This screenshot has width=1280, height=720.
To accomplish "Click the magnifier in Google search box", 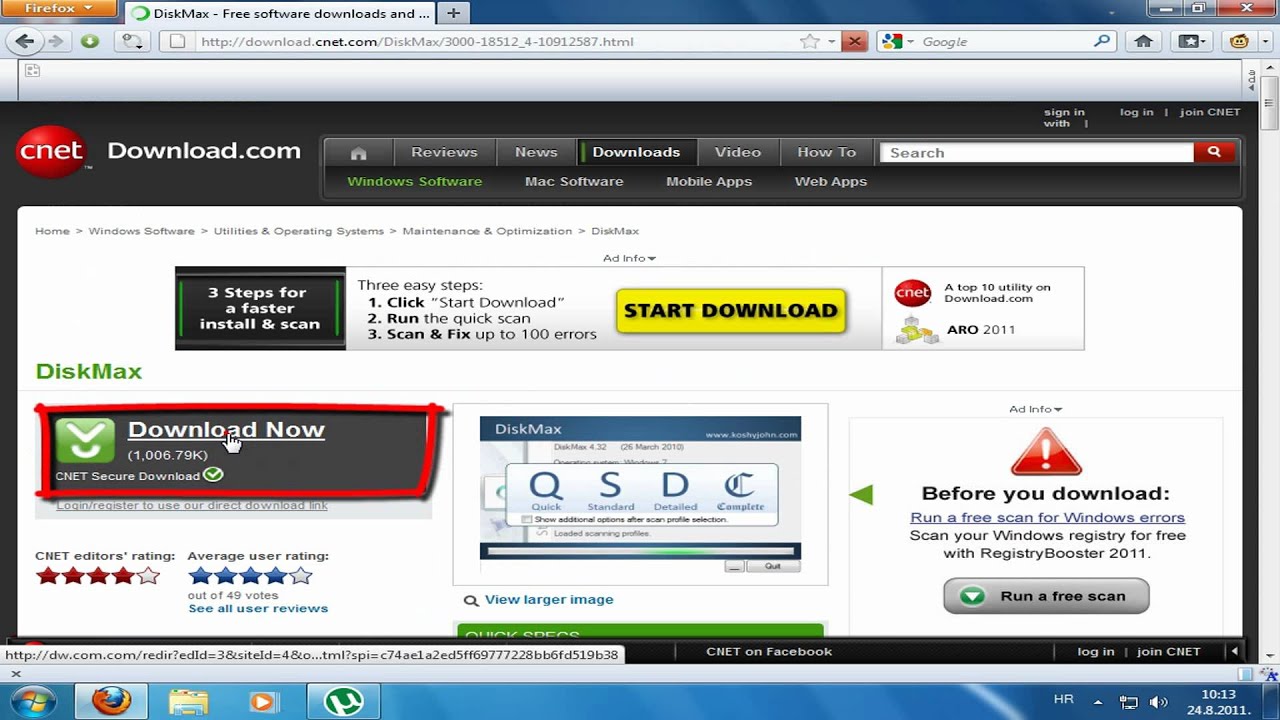I will [1102, 41].
